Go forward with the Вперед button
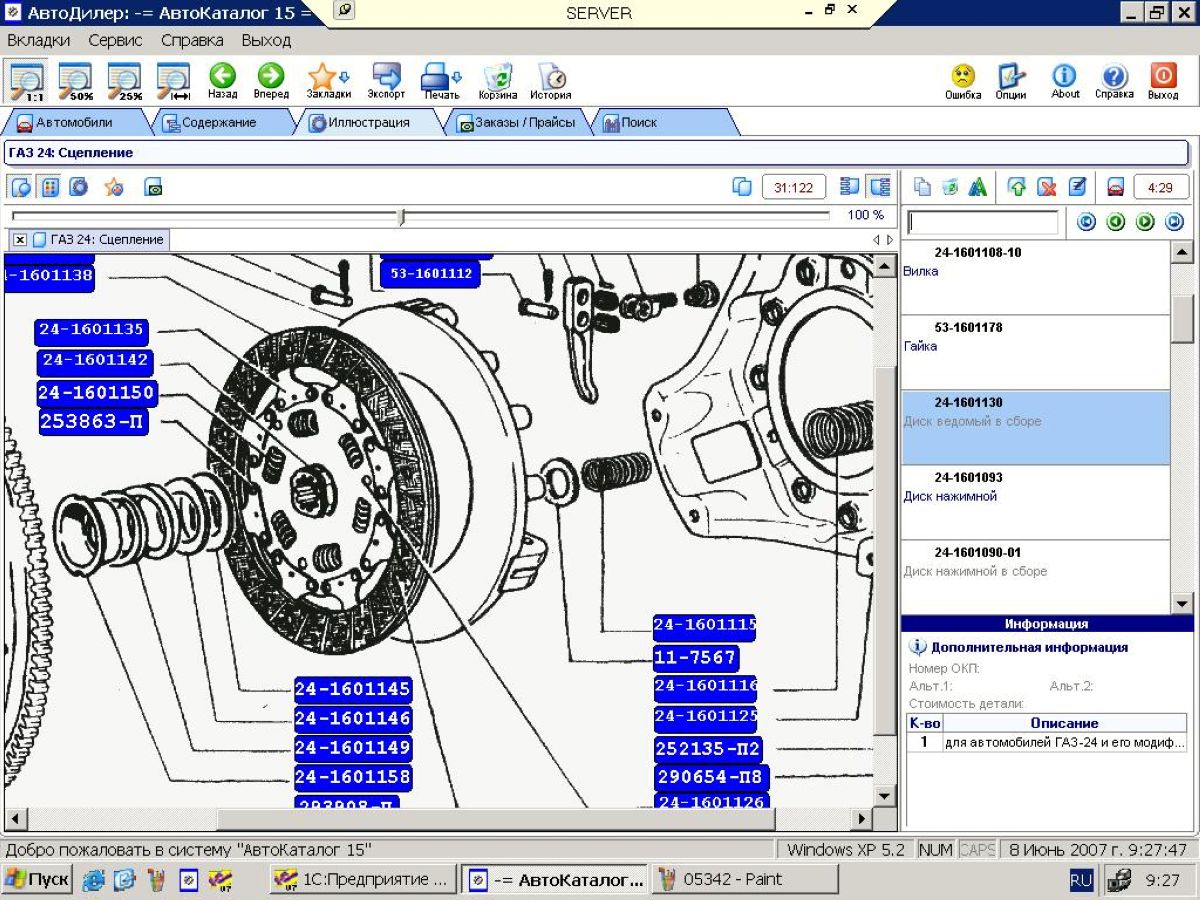This screenshot has width=1200, height=900. coord(271,81)
